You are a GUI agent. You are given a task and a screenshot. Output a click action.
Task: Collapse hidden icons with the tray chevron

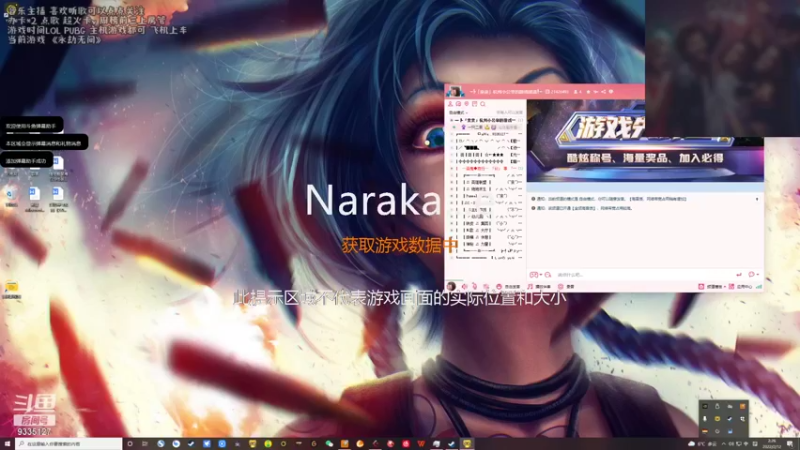[723, 444]
